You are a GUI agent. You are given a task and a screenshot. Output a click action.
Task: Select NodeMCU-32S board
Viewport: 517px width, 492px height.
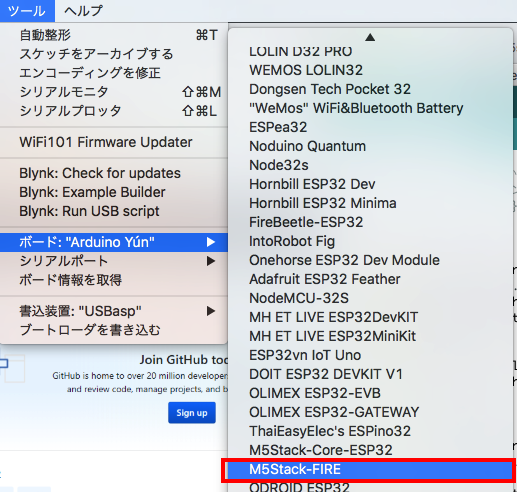370,298
